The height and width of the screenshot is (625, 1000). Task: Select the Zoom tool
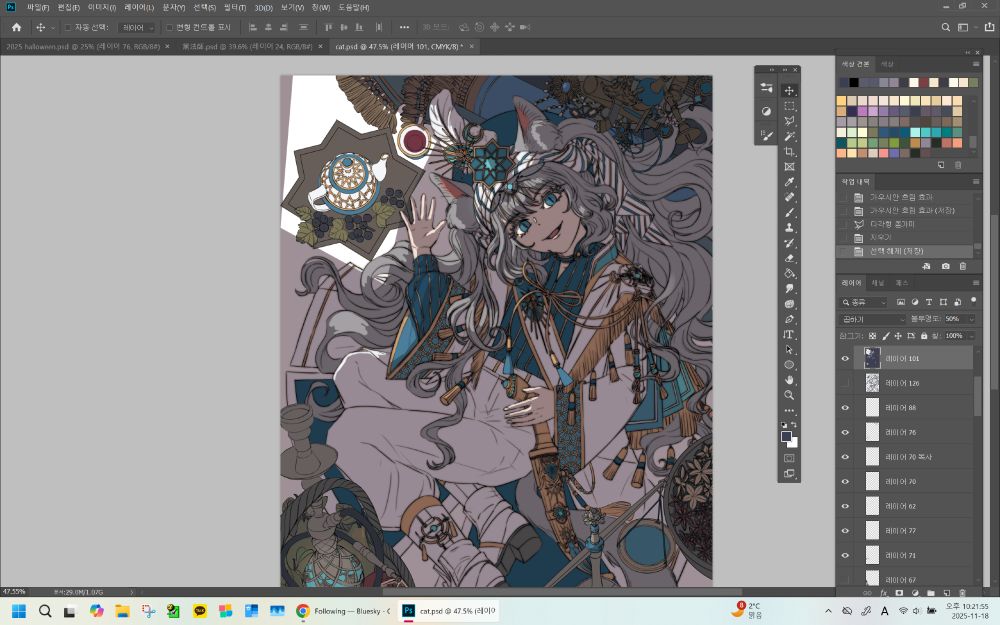(789, 395)
